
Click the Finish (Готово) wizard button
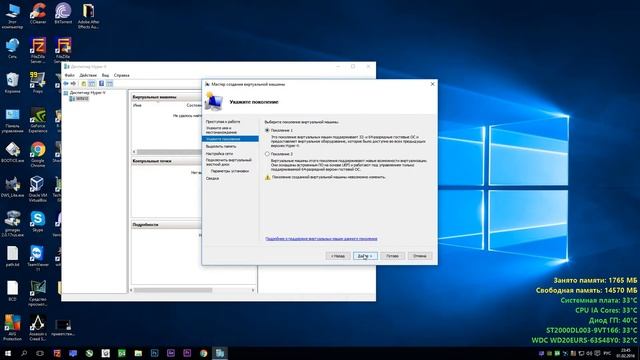click(x=393, y=256)
